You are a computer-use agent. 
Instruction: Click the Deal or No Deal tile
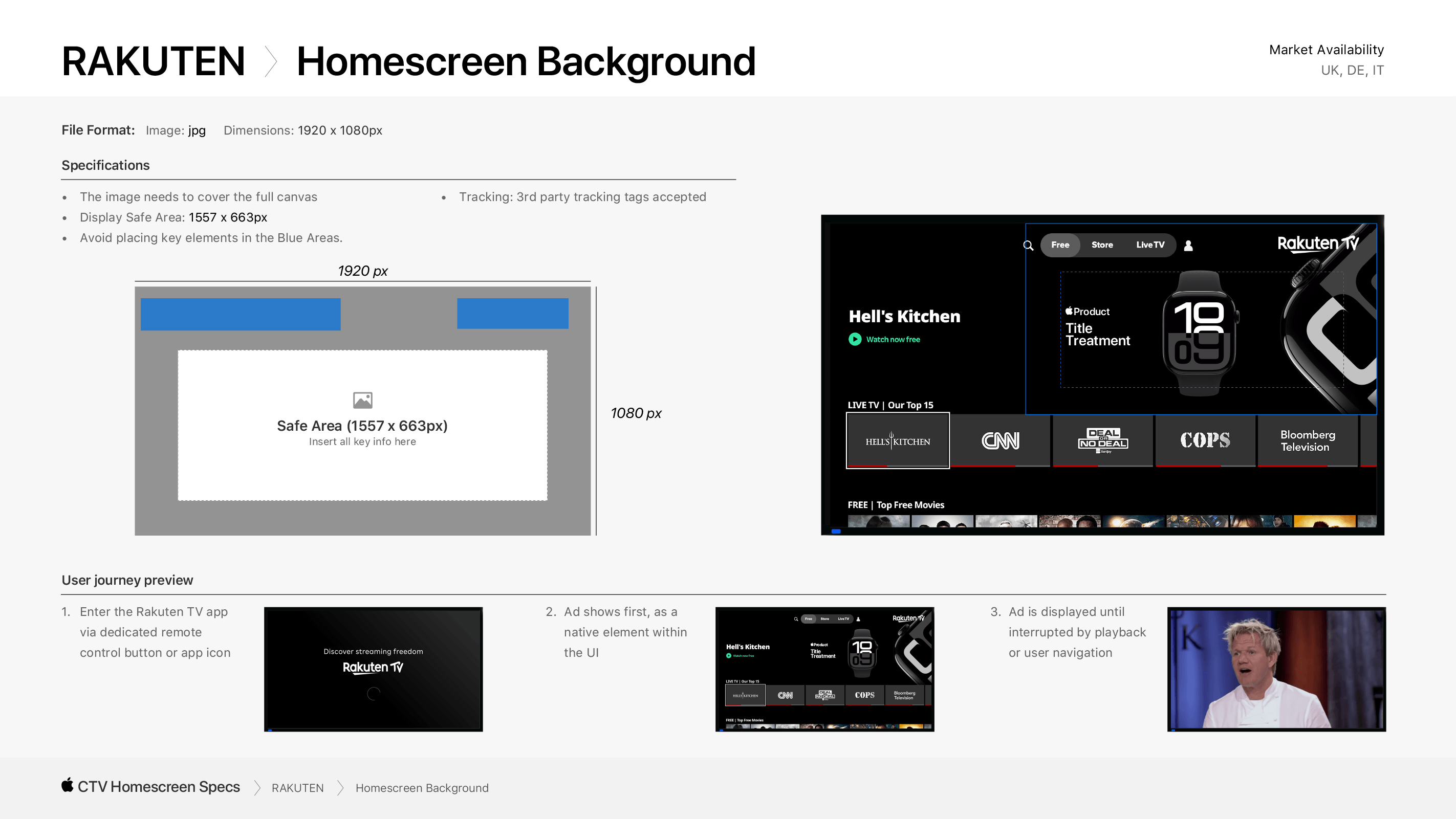pyautogui.click(x=1102, y=440)
